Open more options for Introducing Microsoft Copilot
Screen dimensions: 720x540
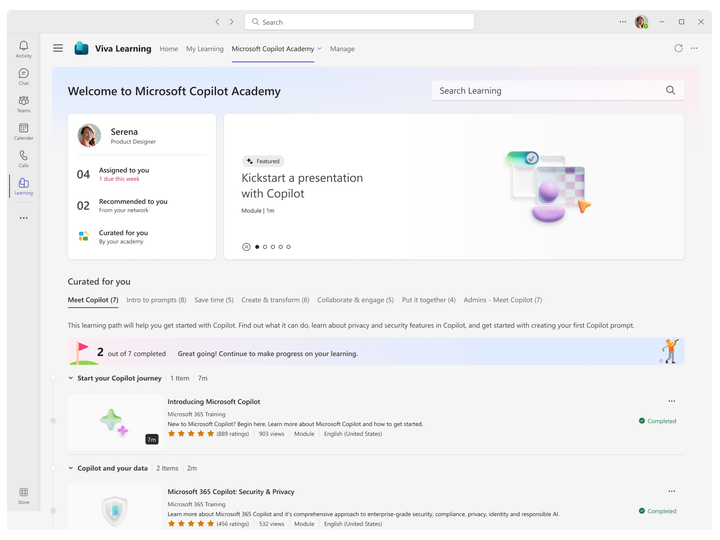[671, 401]
